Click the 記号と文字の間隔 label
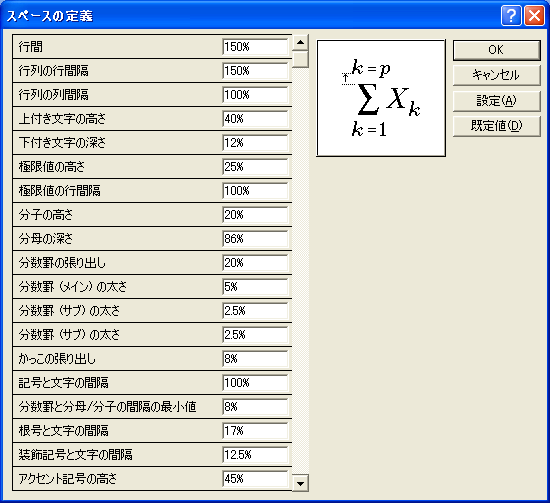This screenshot has height=503, width=550. pos(64,383)
